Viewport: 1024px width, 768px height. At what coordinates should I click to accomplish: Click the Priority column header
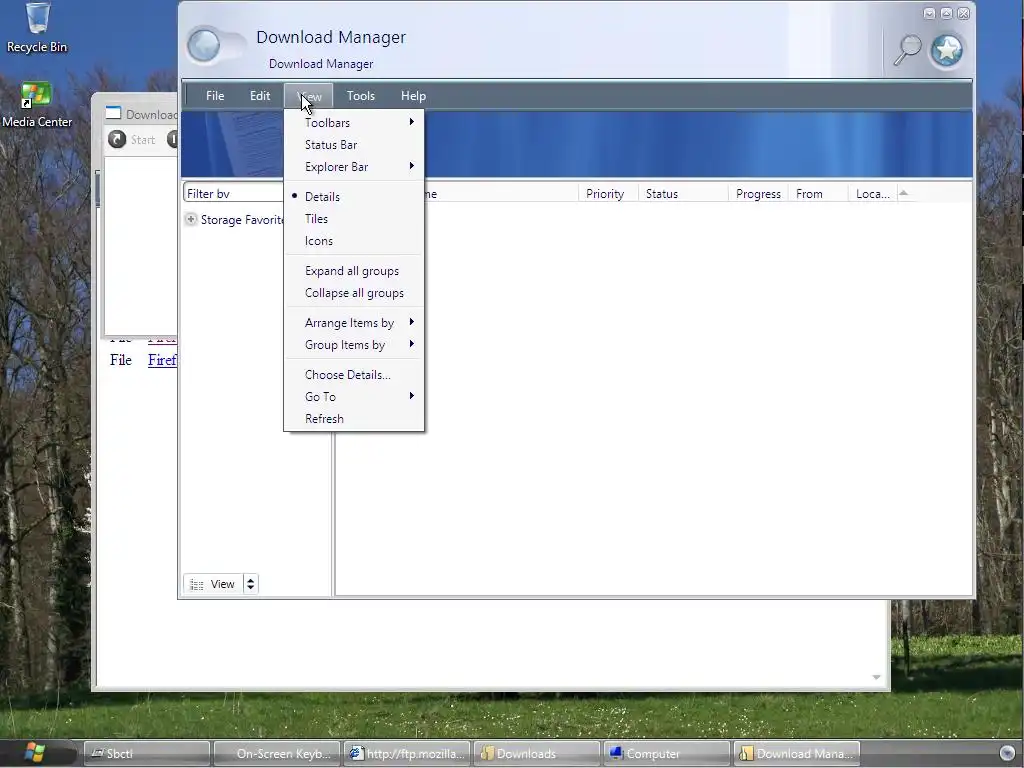point(608,194)
